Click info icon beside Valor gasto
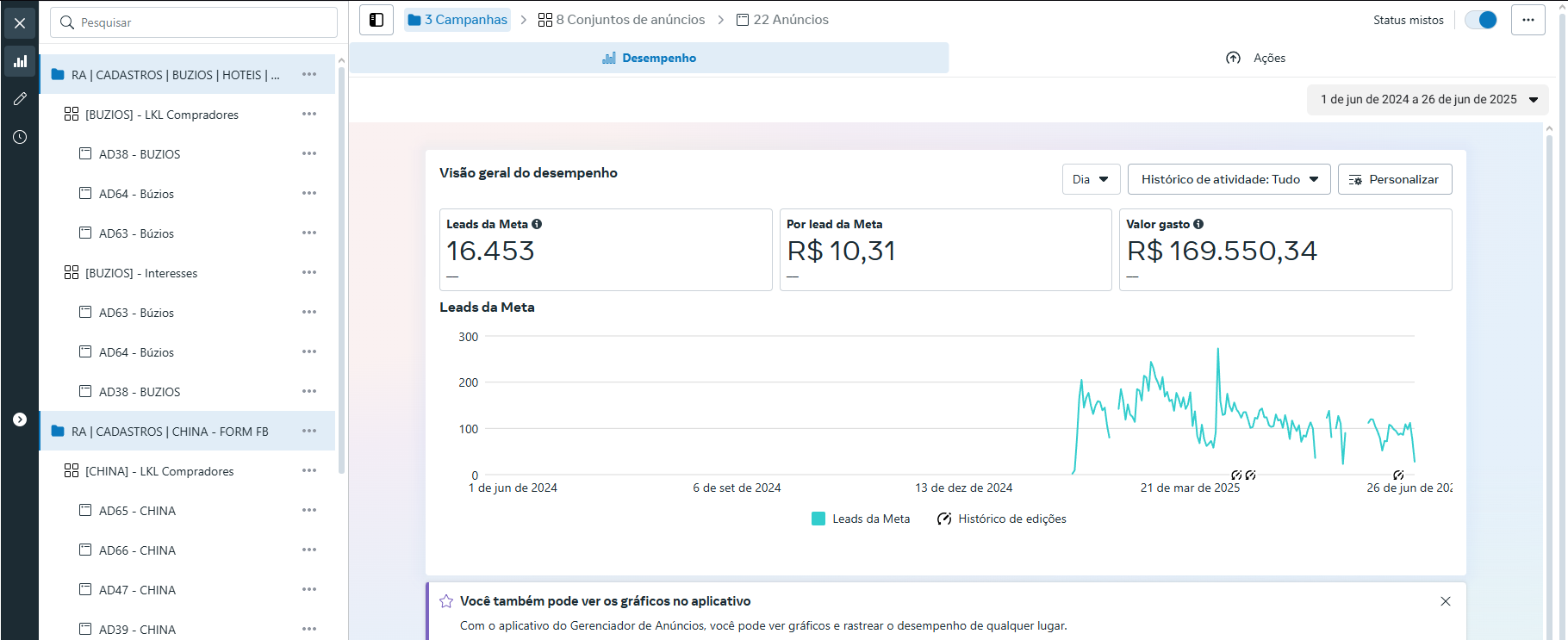Screen dimensions: 1568x640 point(1198,224)
